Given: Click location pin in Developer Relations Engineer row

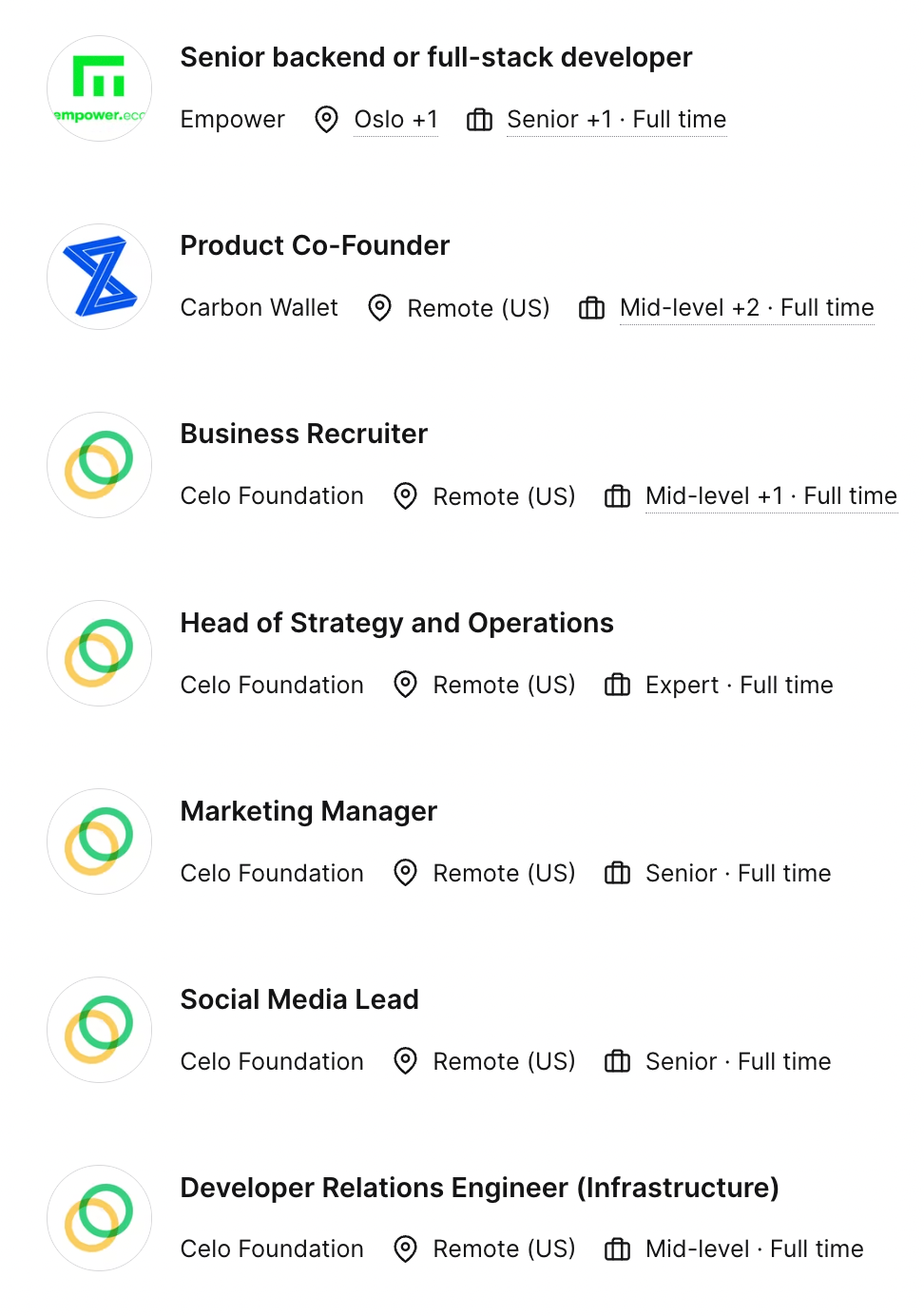Looking at the screenshot, I should coord(405,1248).
